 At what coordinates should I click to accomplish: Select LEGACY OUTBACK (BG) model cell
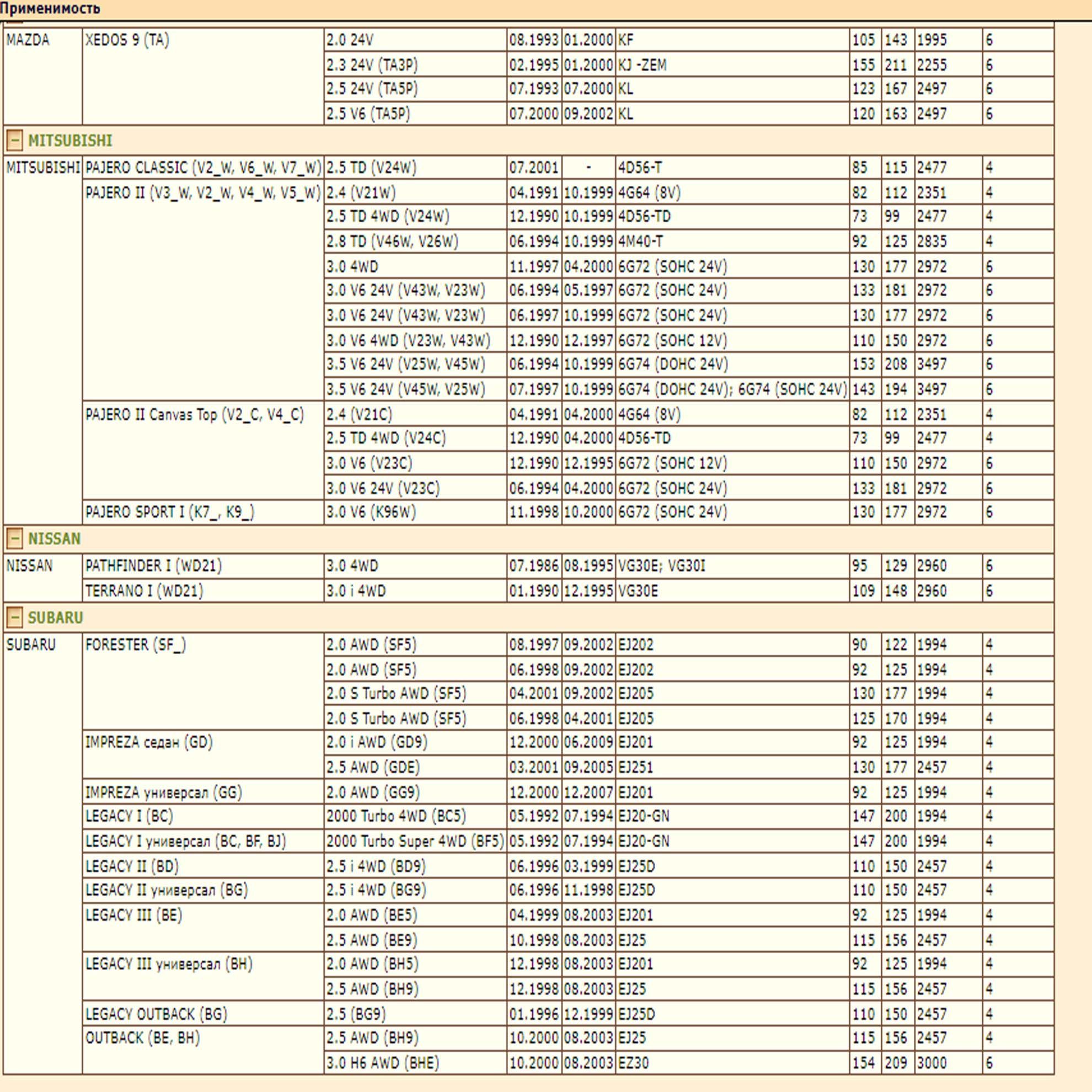(156, 1014)
